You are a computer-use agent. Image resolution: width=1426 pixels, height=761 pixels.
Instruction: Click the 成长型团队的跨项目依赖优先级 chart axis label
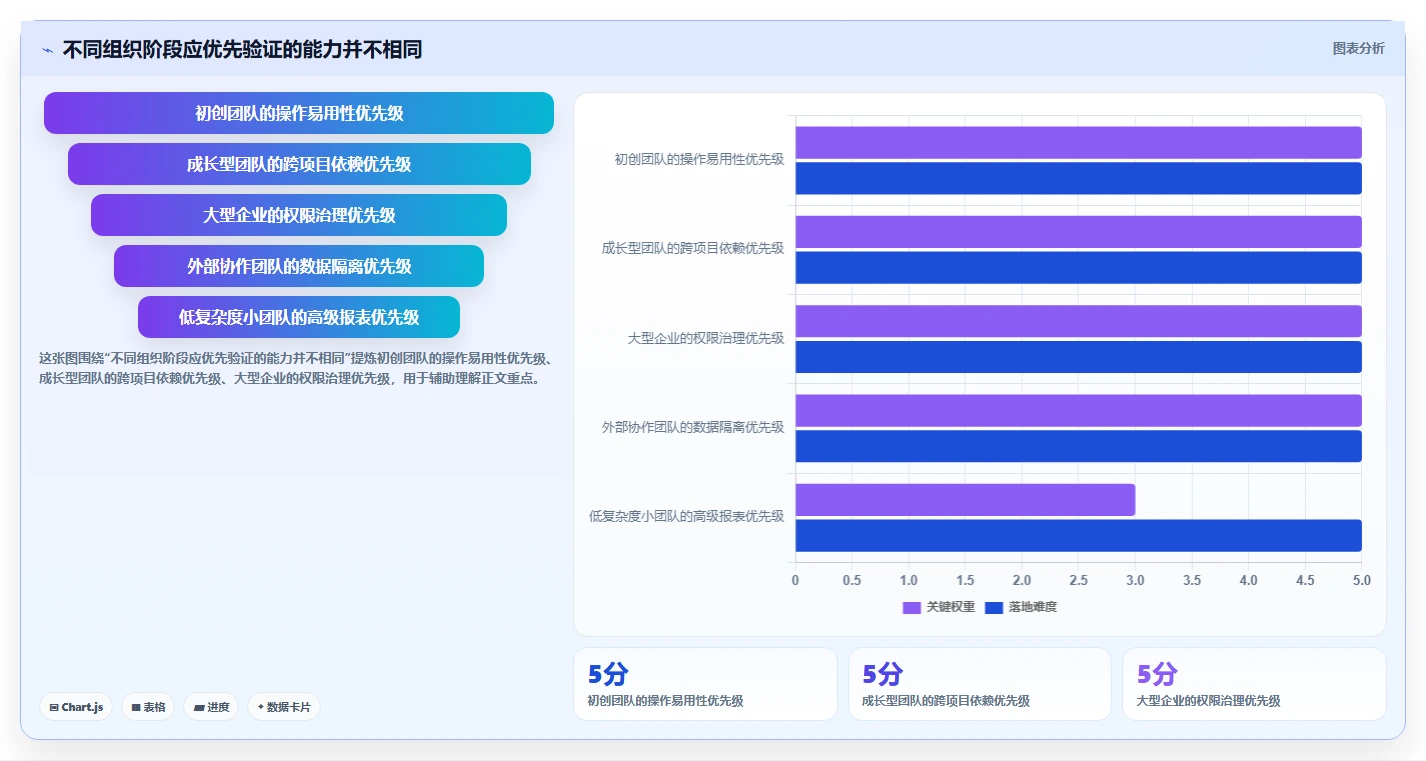click(x=693, y=248)
